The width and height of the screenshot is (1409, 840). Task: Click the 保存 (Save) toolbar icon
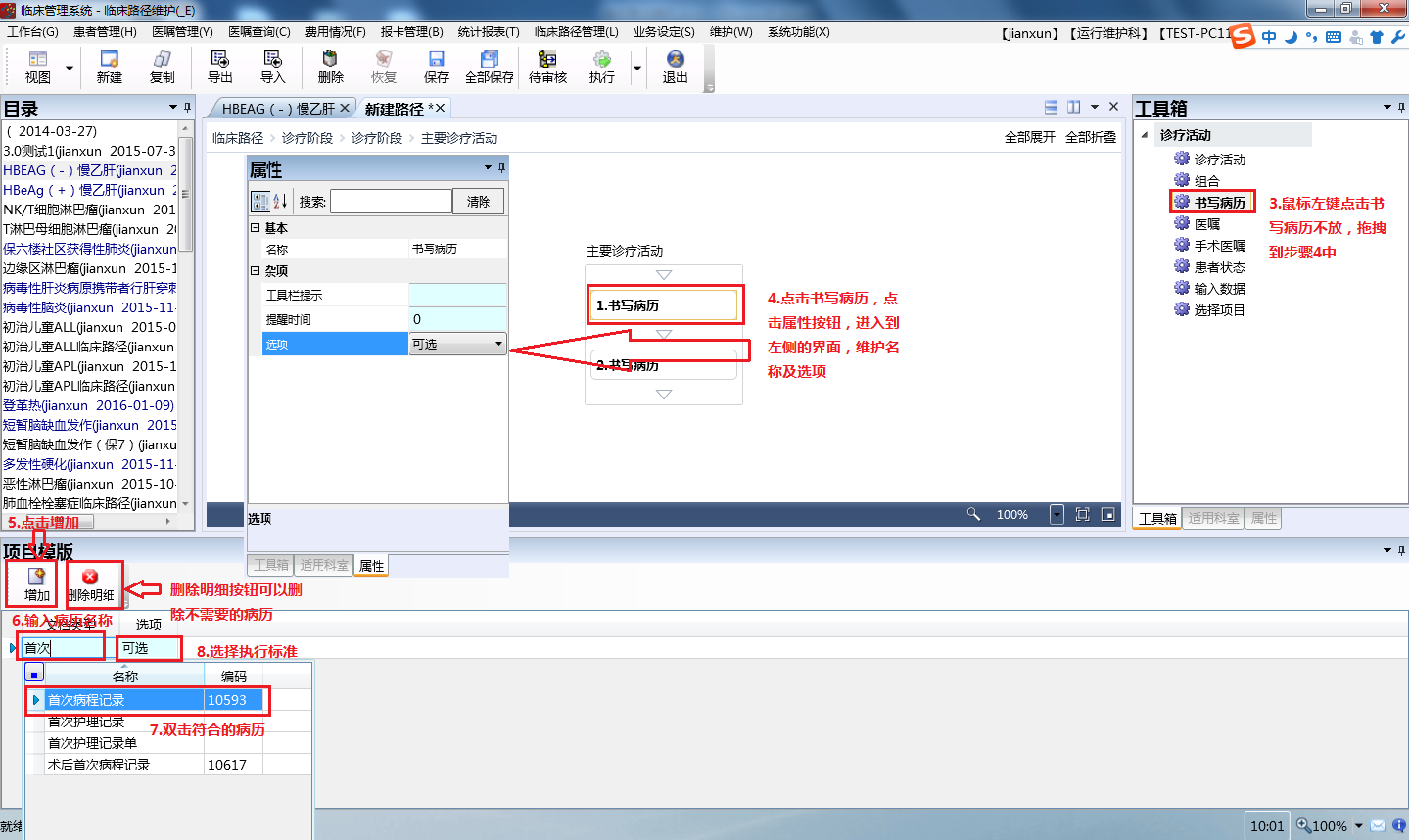point(437,68)
